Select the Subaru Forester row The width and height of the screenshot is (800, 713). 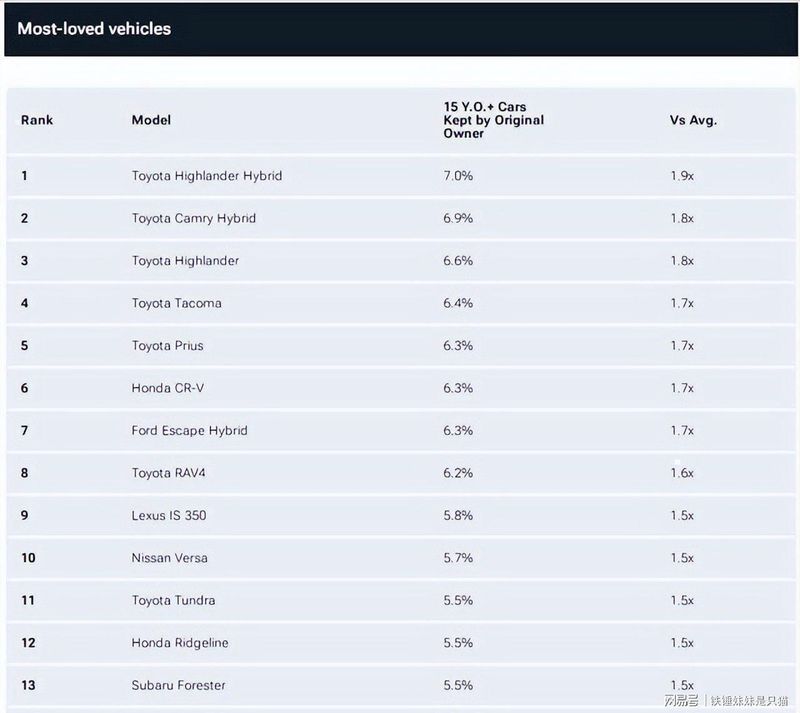(x=178, y=685)
